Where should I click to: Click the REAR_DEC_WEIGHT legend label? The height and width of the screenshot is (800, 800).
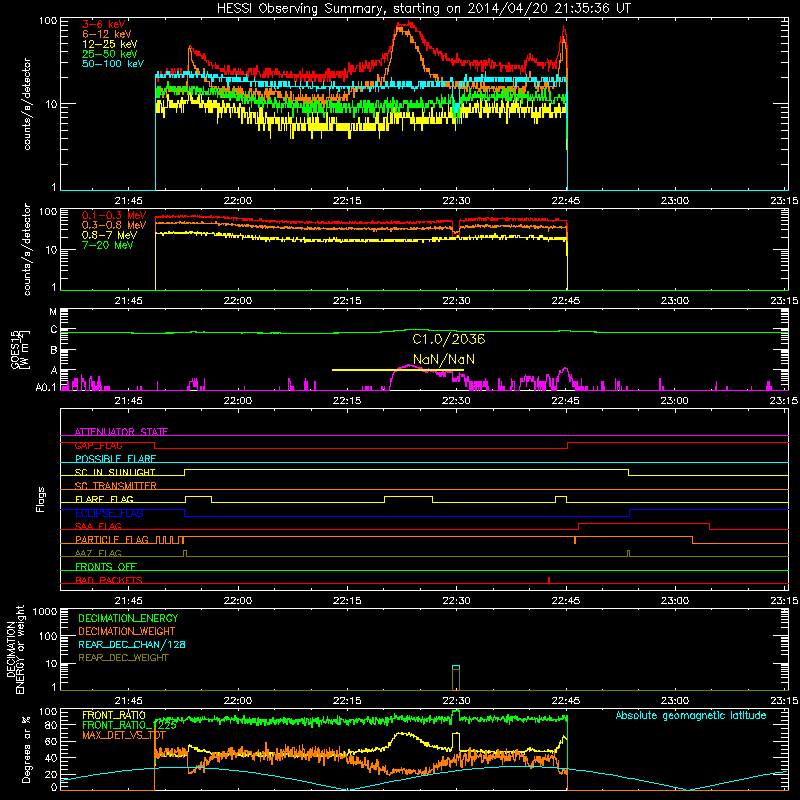coord(123,658)
